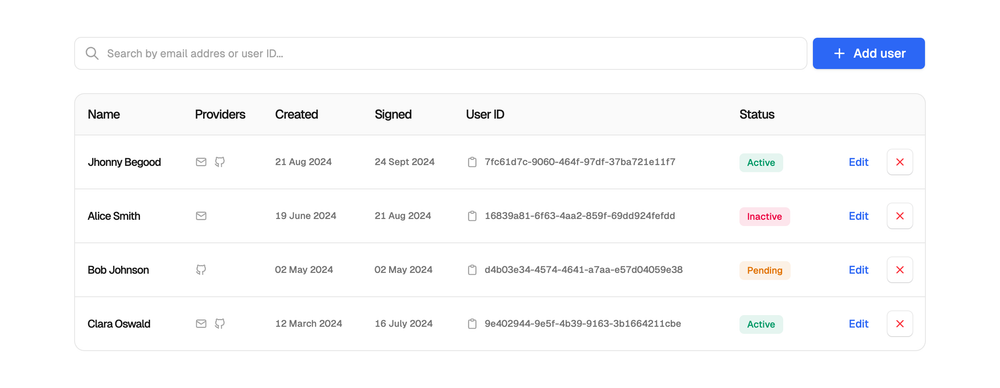Click the Add user button
1000x388 pixels.
(869, 54)
